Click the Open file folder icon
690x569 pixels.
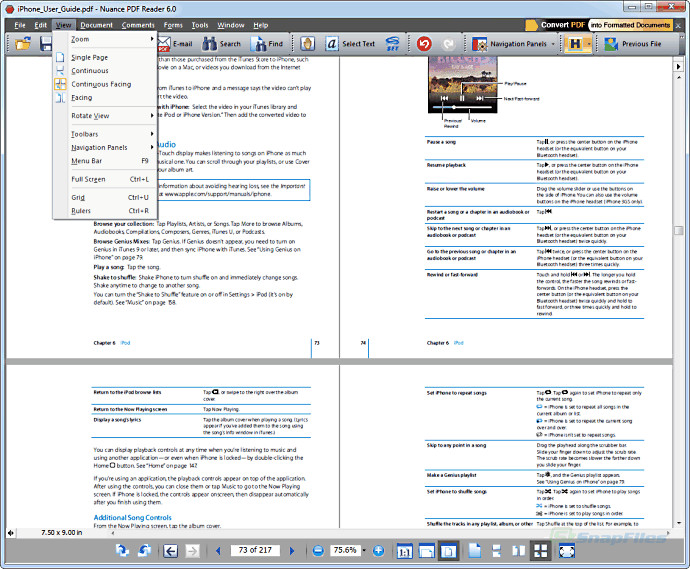[23, 44]
